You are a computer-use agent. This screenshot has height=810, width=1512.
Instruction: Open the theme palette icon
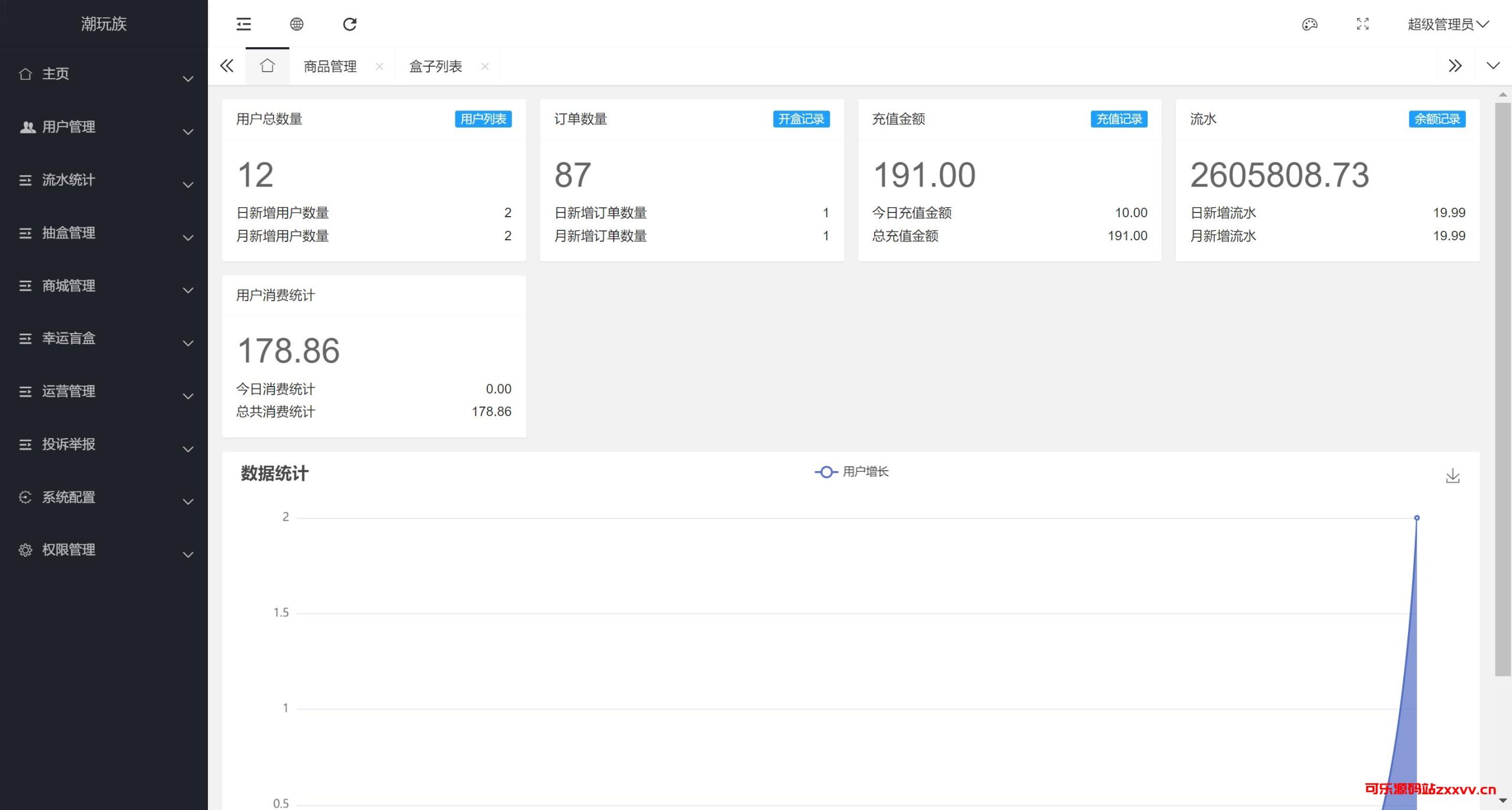coord(1309,24)
